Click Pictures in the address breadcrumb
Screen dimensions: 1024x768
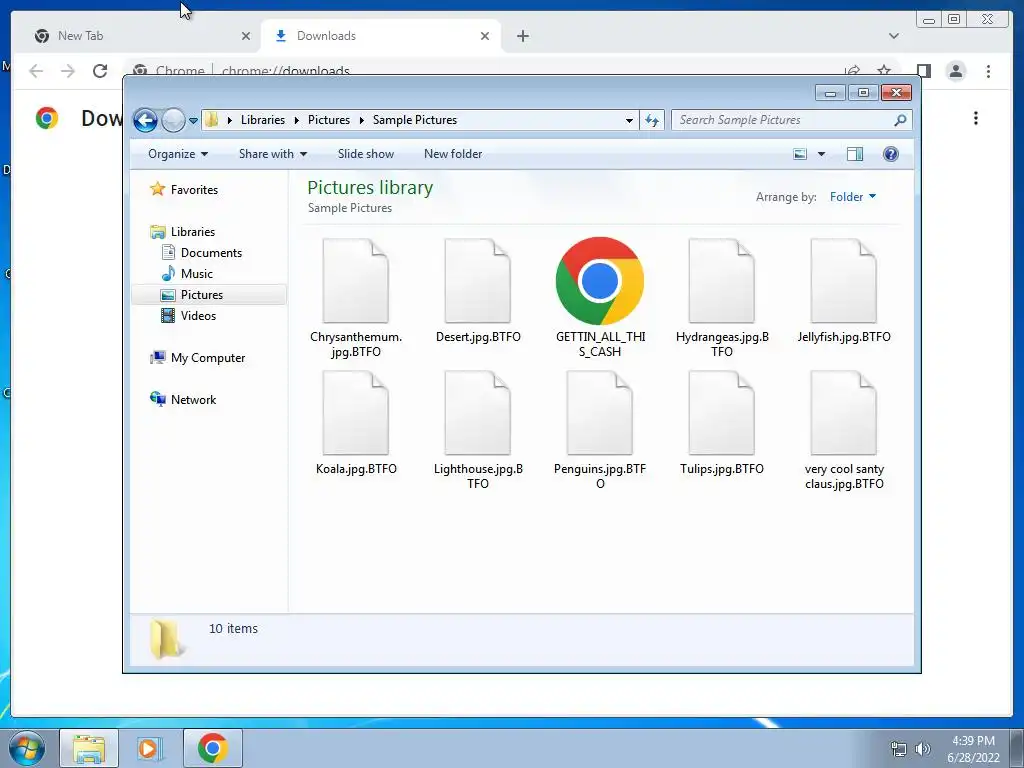coord(328,120)
